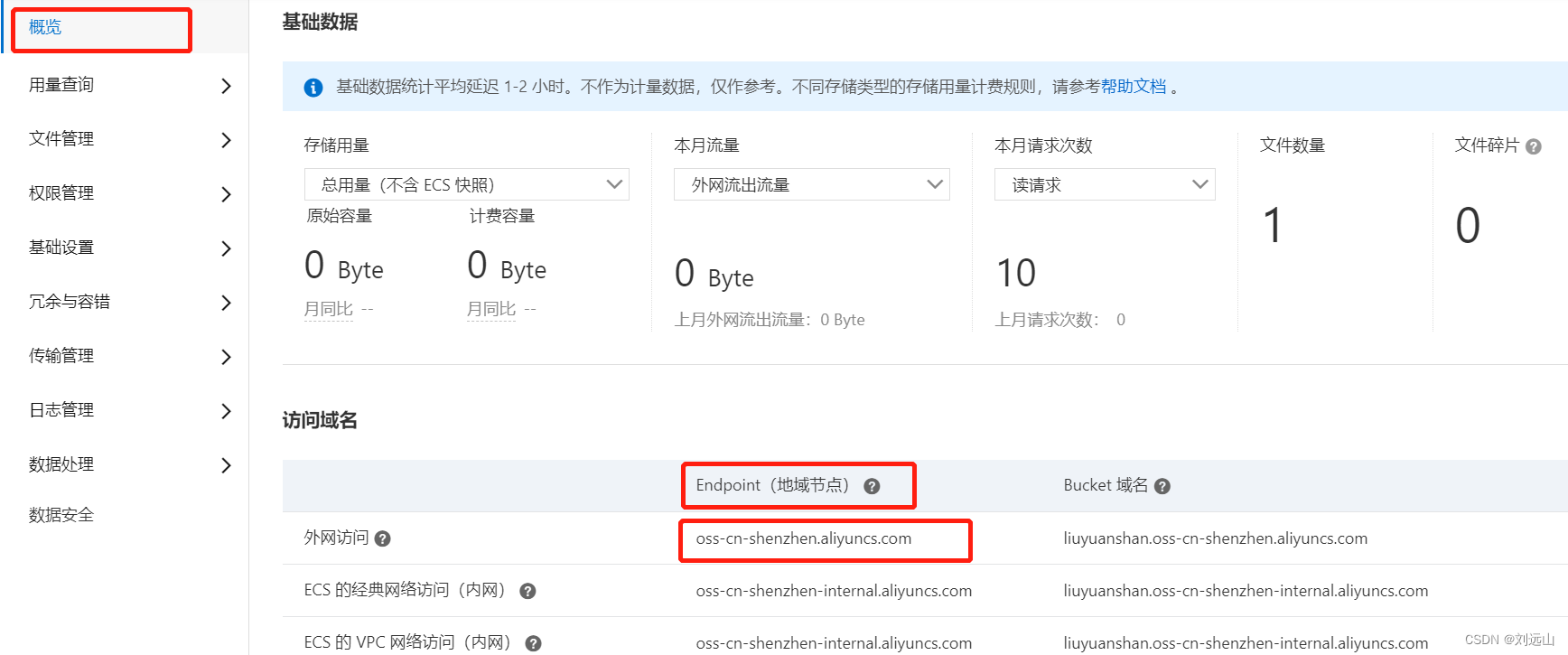Open the 冗余与容错 menu item

[70, 302]
